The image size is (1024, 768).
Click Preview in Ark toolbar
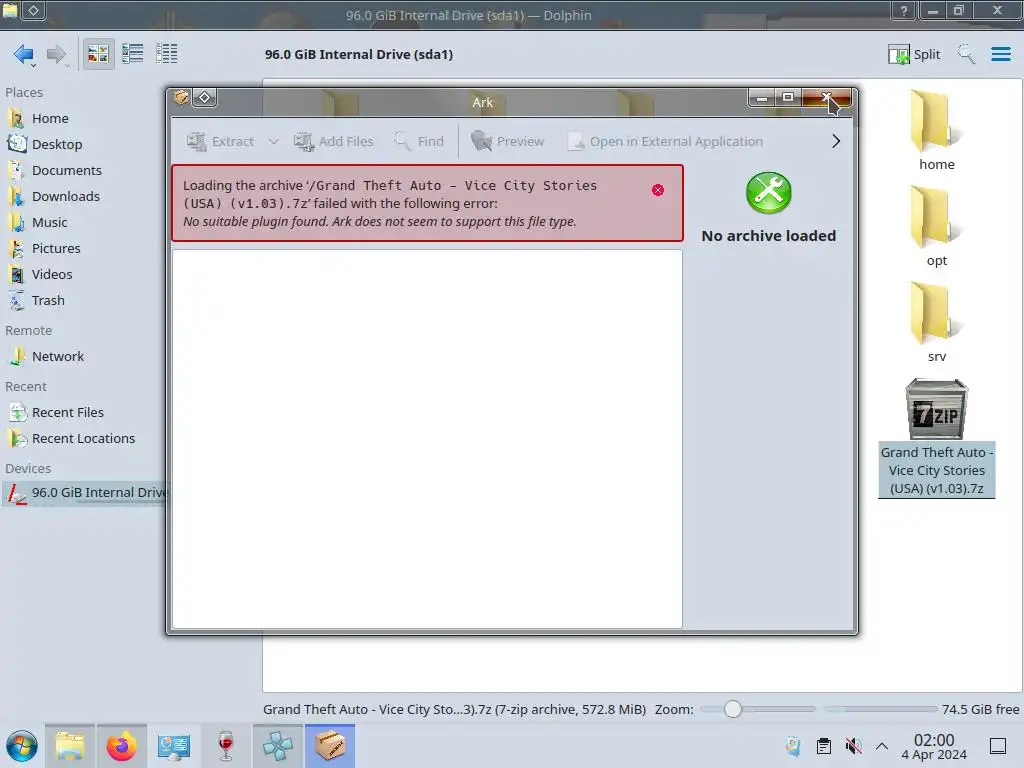coord(507,141)
